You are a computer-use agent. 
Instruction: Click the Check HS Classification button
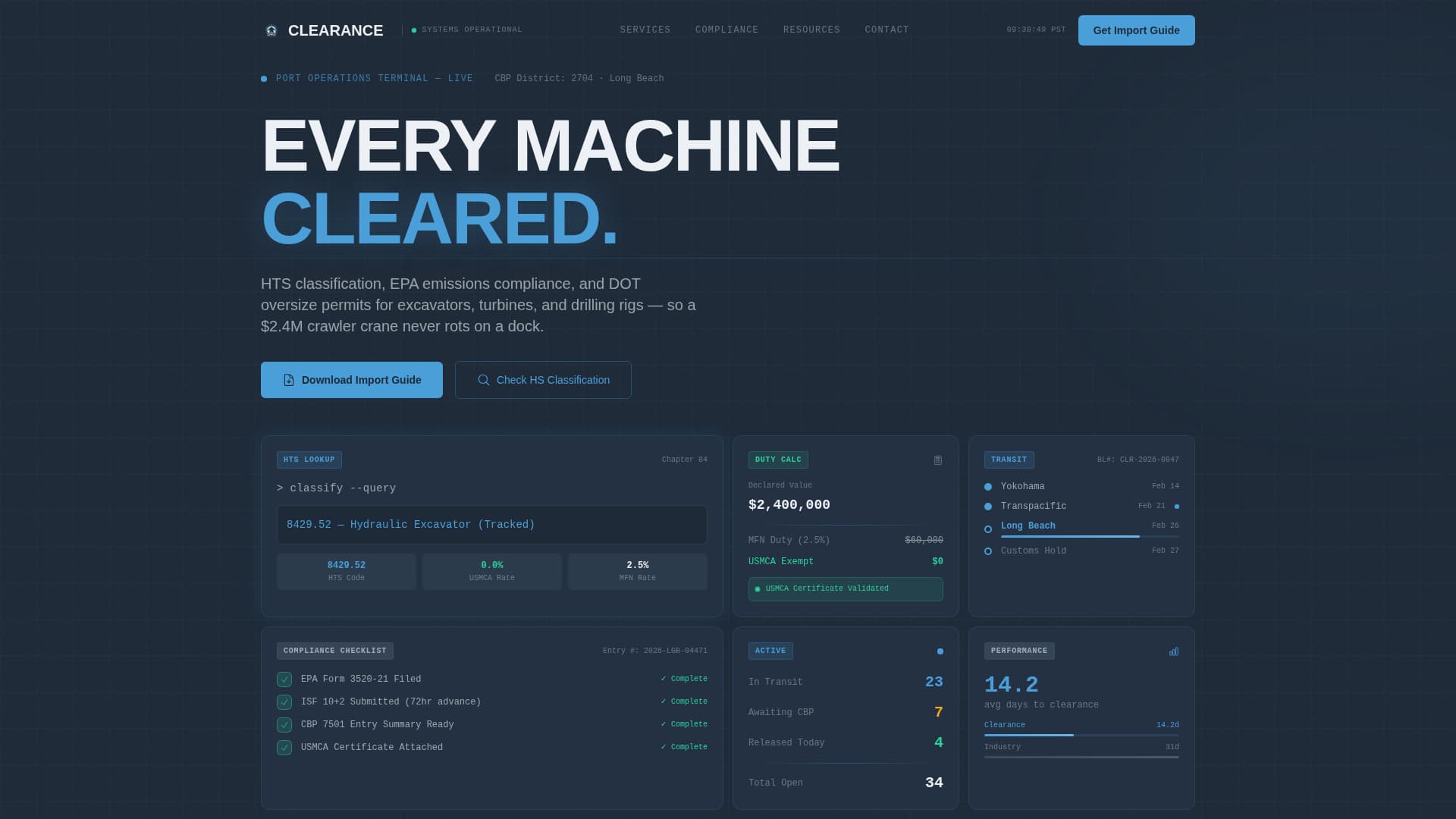543,379
